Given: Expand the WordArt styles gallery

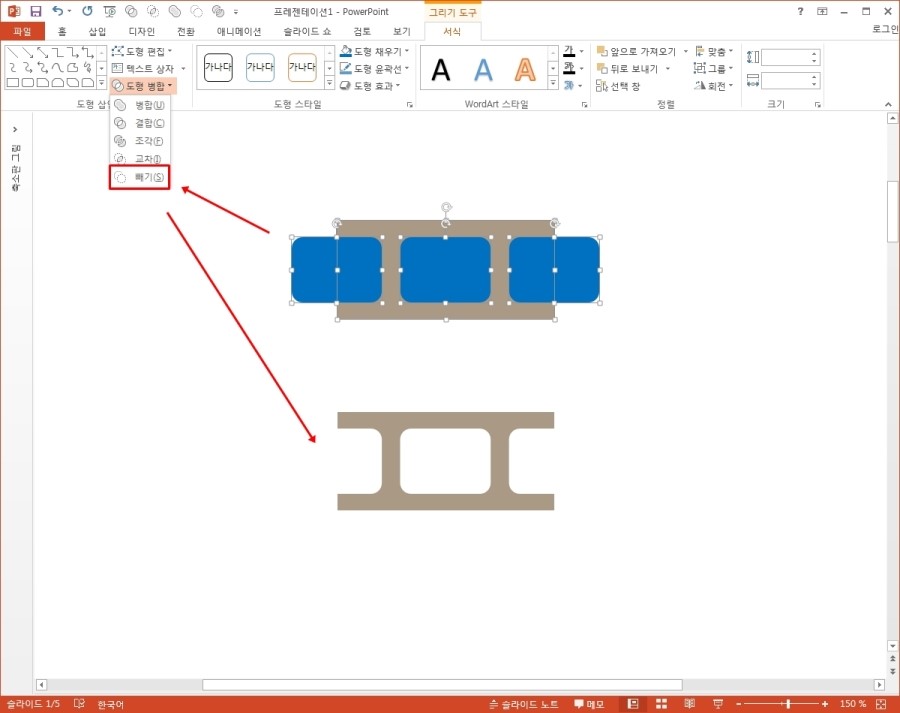Looking at the screenshot, I should (x=553, y=84).
